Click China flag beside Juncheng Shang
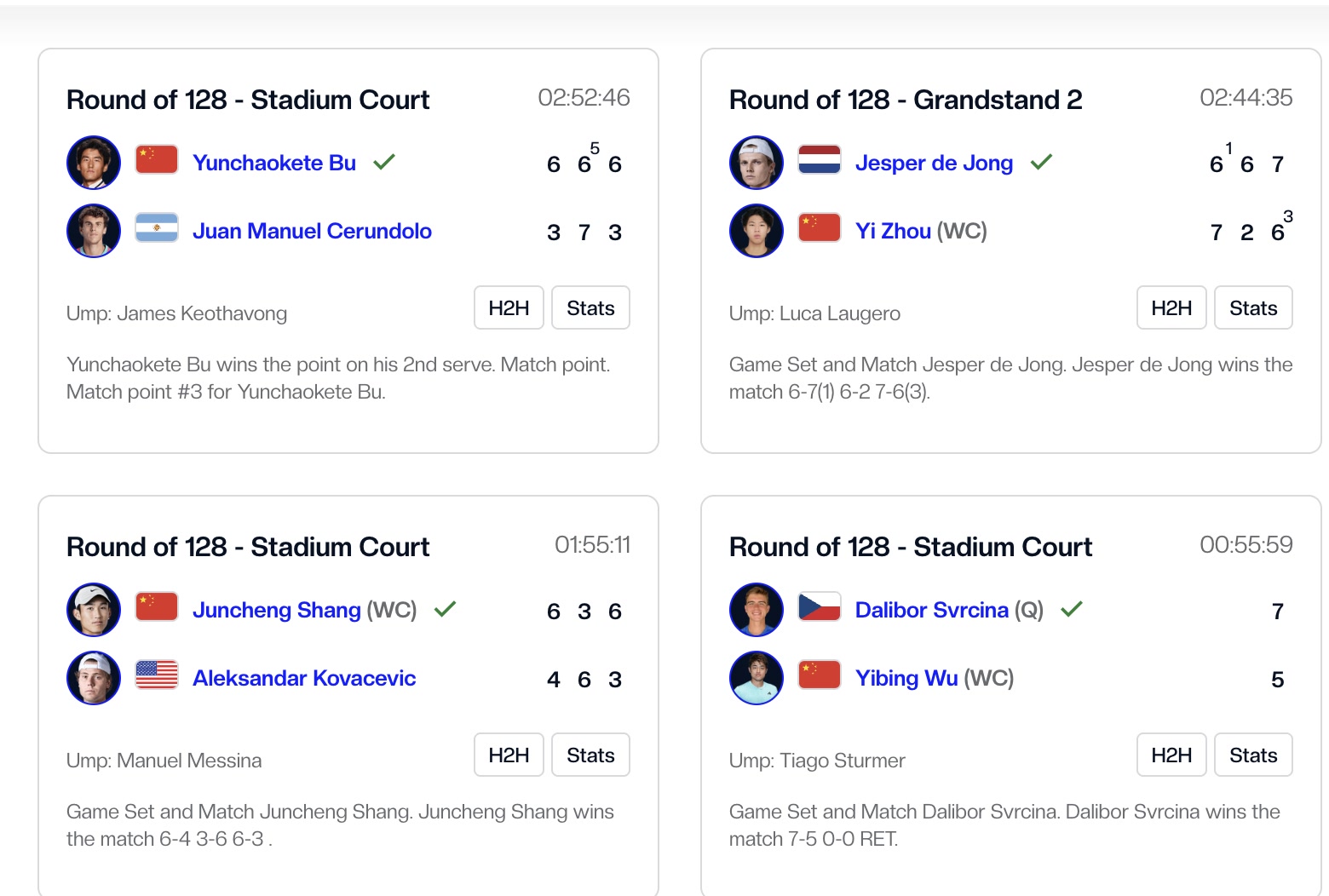1329x896 pixels. (x=157, y=607)
